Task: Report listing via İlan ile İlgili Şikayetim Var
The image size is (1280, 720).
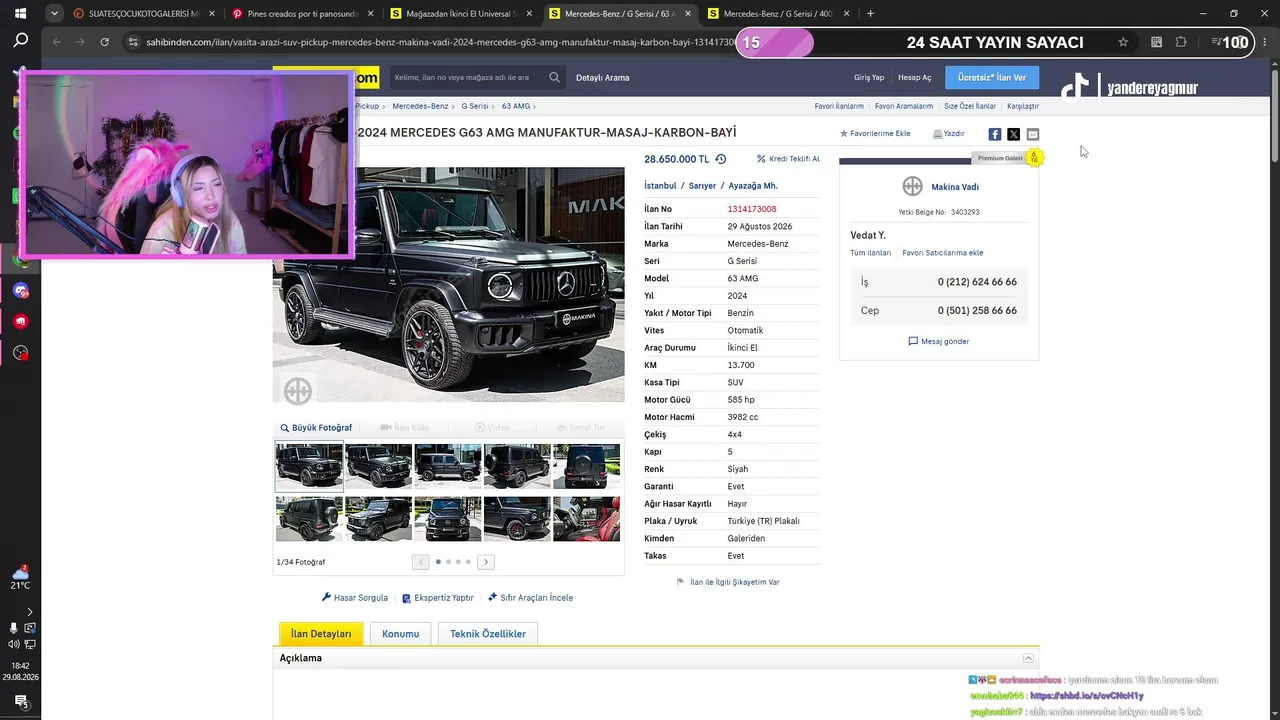Action: (728, 582)
